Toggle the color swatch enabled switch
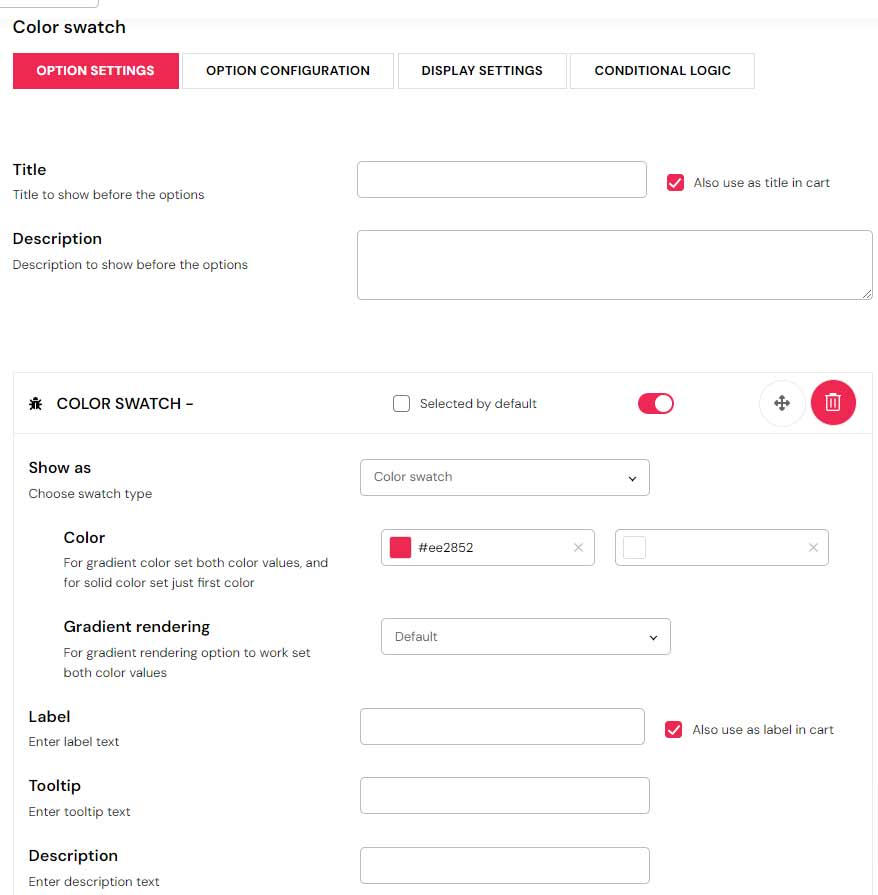This screenshot has width=878, height=895. pos(656,403)
